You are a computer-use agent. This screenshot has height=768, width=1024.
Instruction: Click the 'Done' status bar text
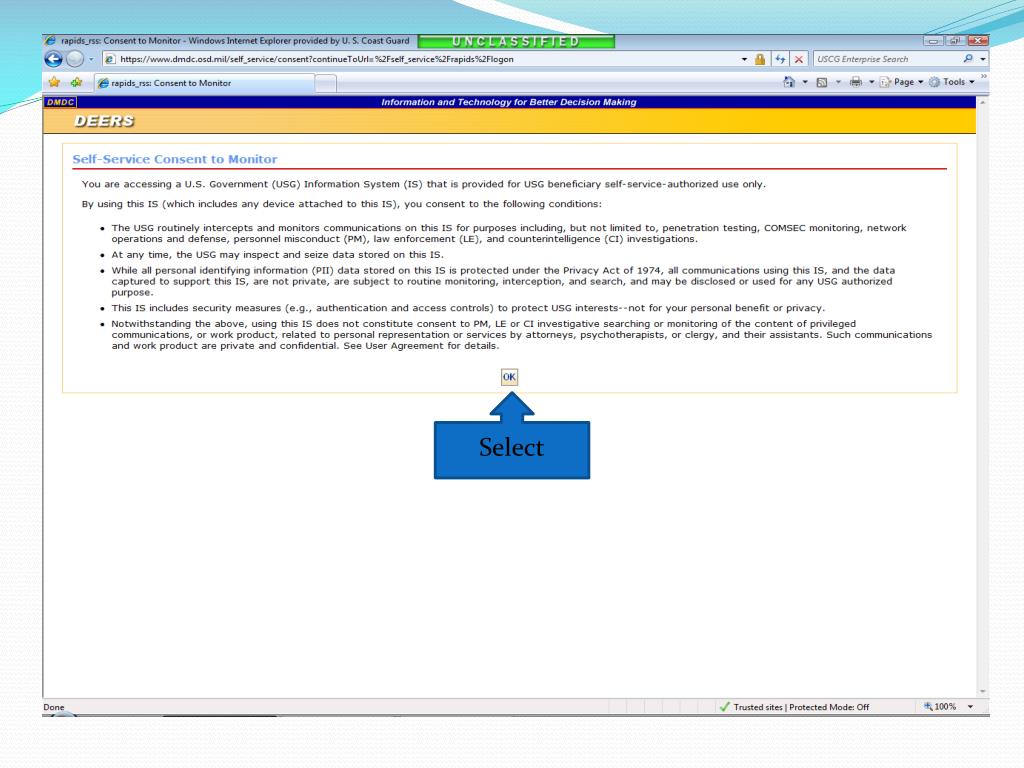pos(54,707)
